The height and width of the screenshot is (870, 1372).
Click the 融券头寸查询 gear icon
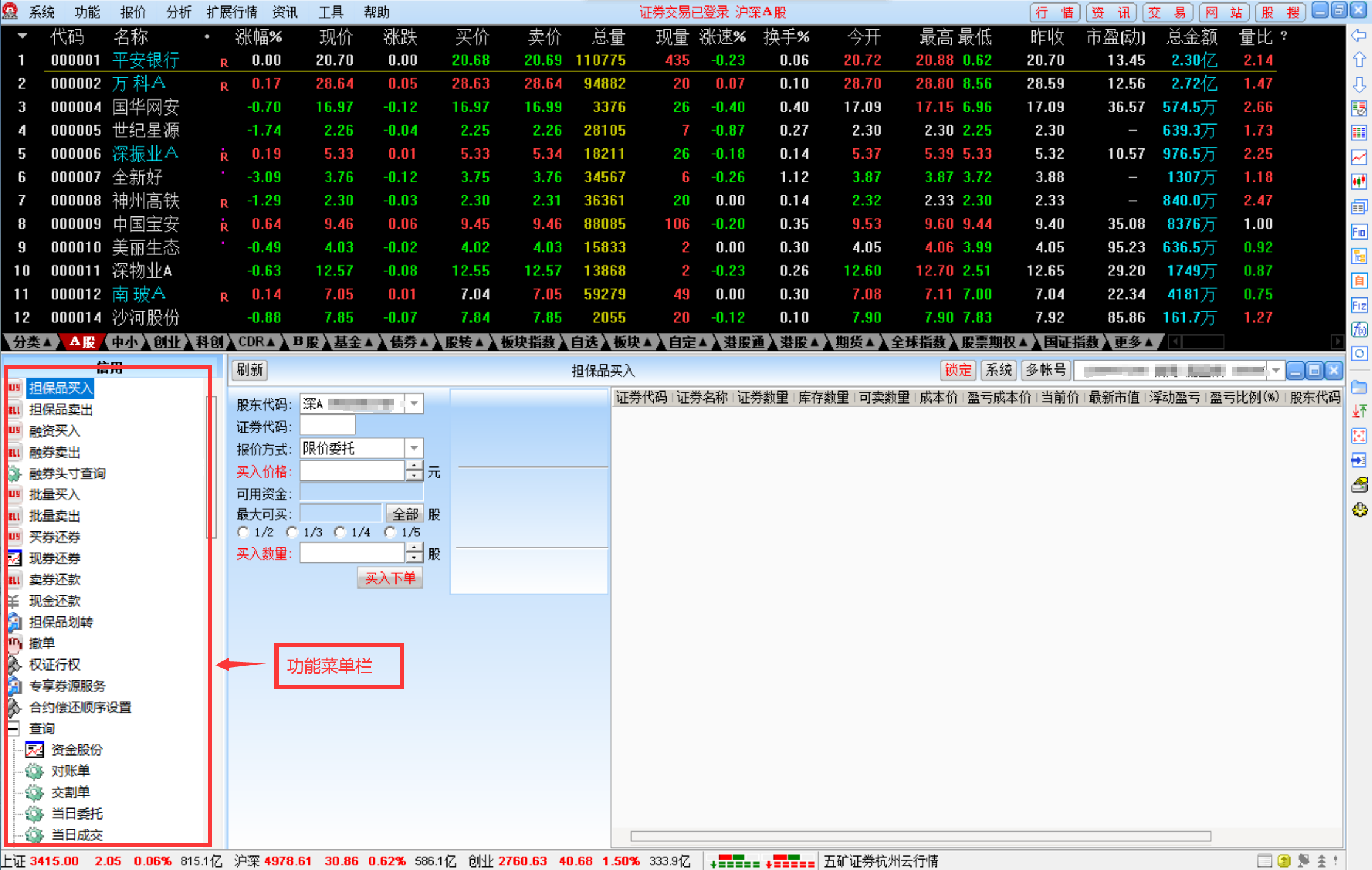coord(15,474)
